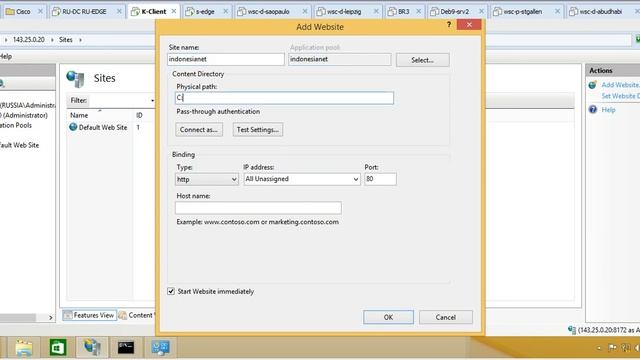The image size is (640, 360).
Task: Close the Add Website dialog
Action: click(469, 25)
